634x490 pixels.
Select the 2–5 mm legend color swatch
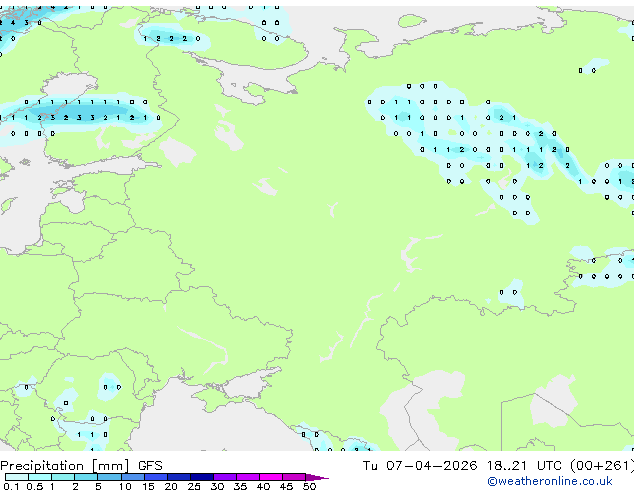[x=86, y=477]
